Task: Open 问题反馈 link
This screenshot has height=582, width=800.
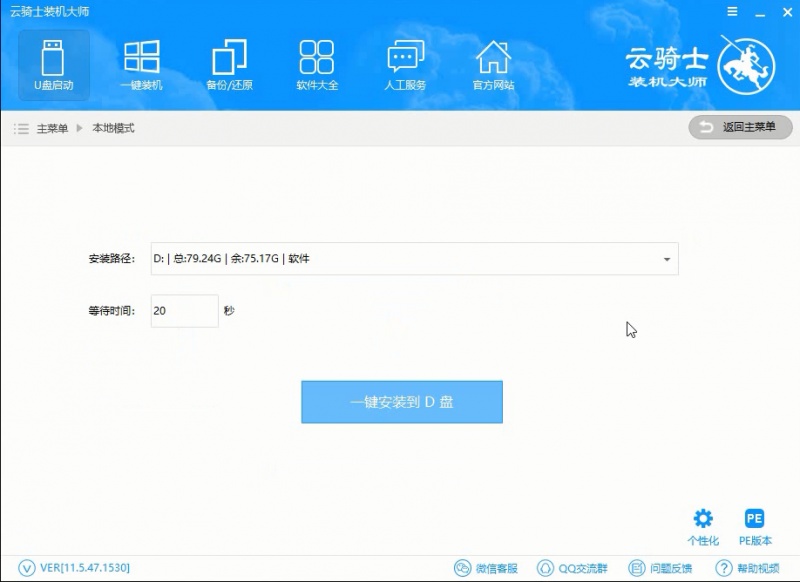Action: 660,568
